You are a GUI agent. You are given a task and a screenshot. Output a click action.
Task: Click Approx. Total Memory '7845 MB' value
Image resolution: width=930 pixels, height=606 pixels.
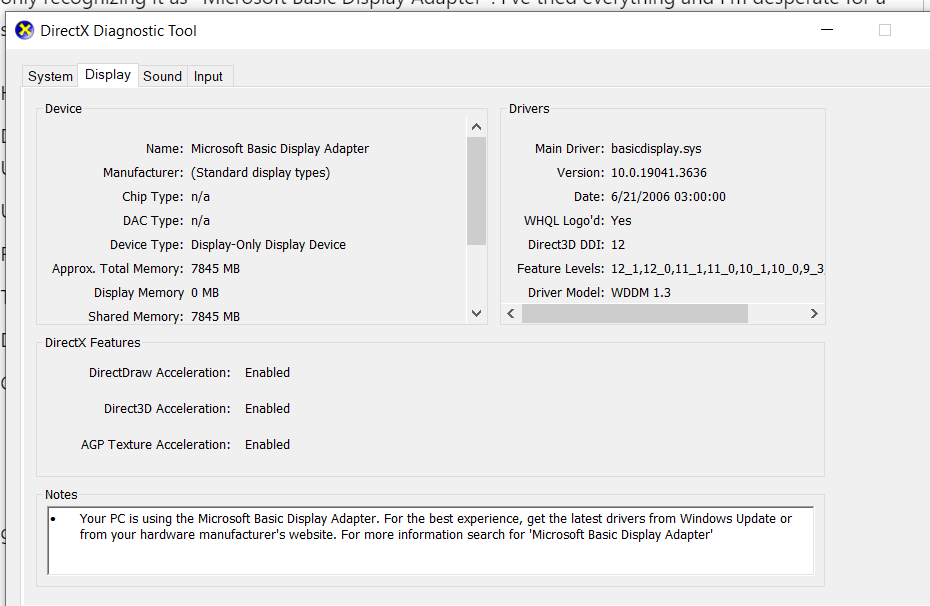(215, 269)
